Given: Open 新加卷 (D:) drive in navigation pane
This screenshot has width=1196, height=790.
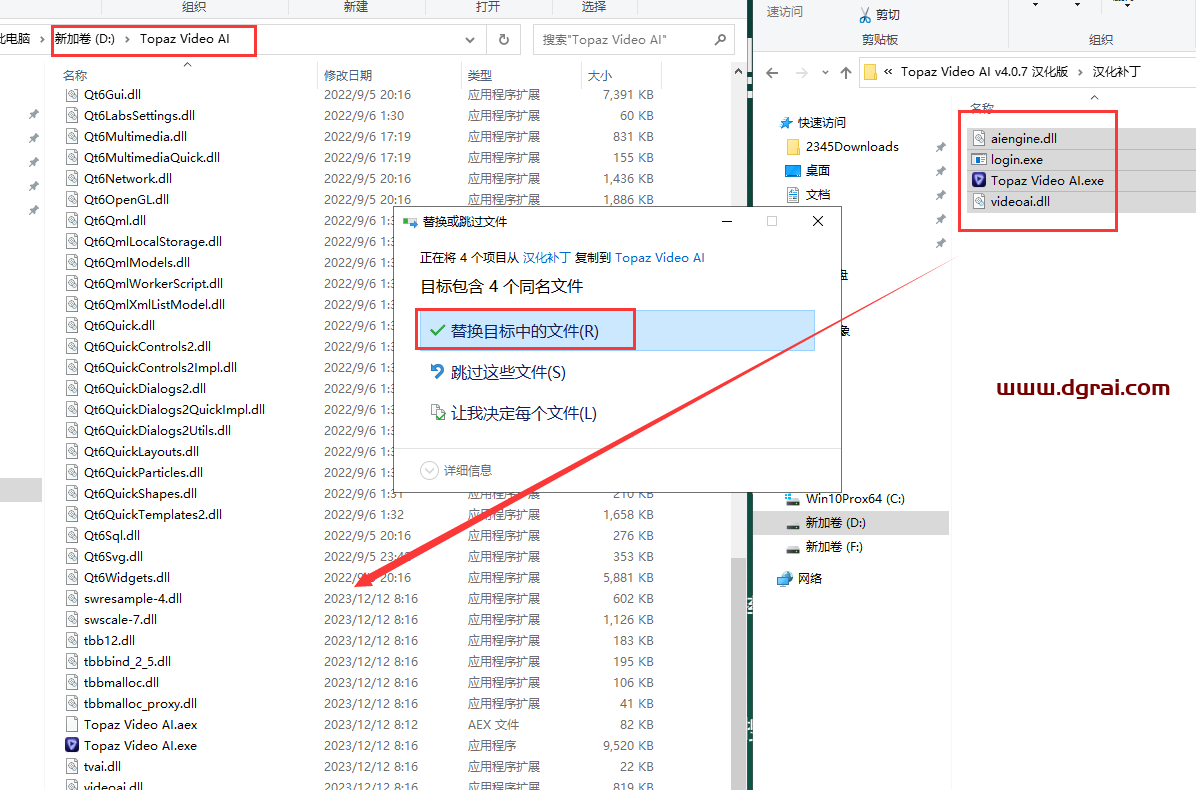Looking at the screenshot, I should click(x=835, y=523).
